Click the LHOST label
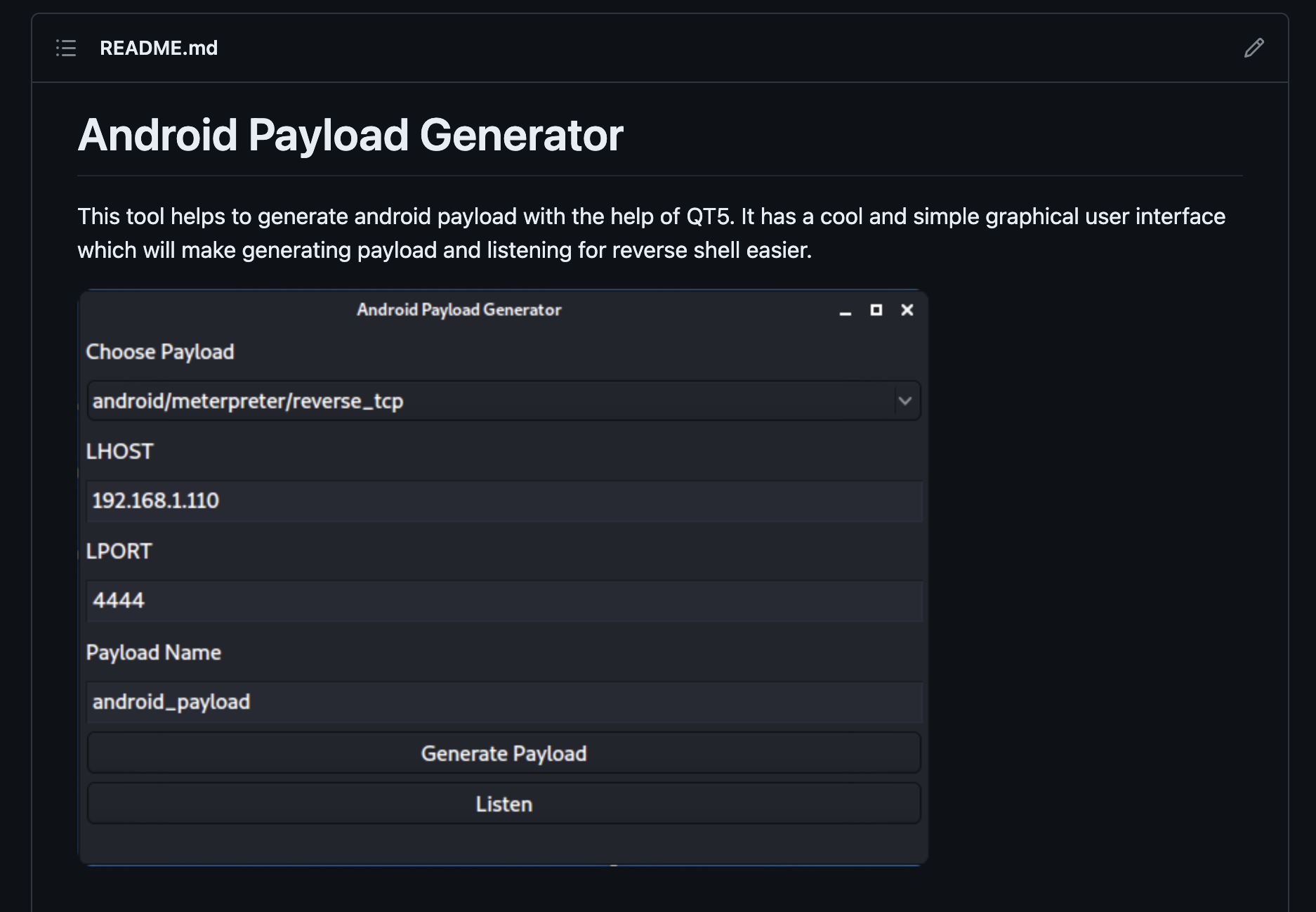 click(x=119, y=452)
